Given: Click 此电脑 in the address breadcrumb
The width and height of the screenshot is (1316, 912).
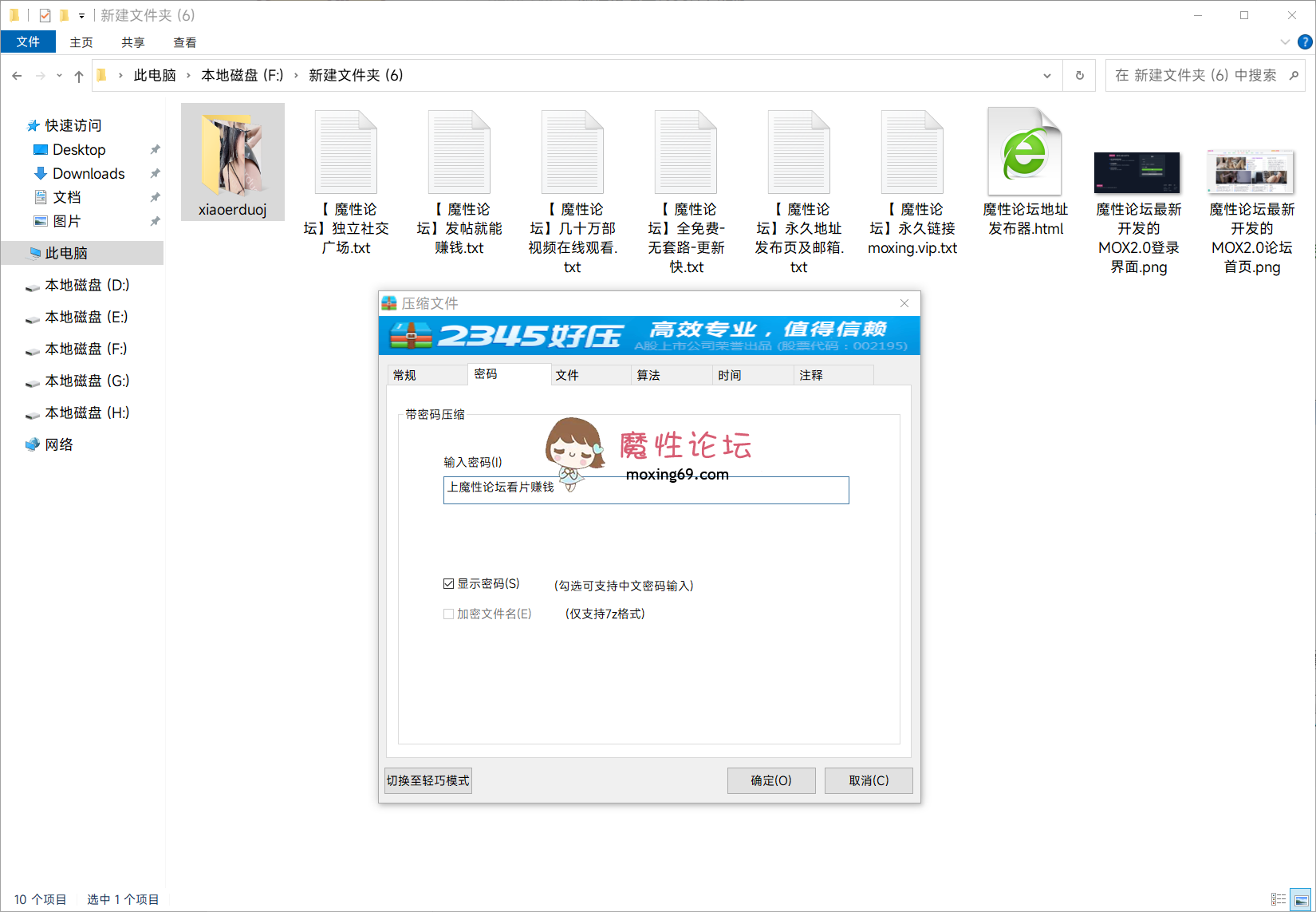Looking at the screenshot, I should (x=155, y=75).
